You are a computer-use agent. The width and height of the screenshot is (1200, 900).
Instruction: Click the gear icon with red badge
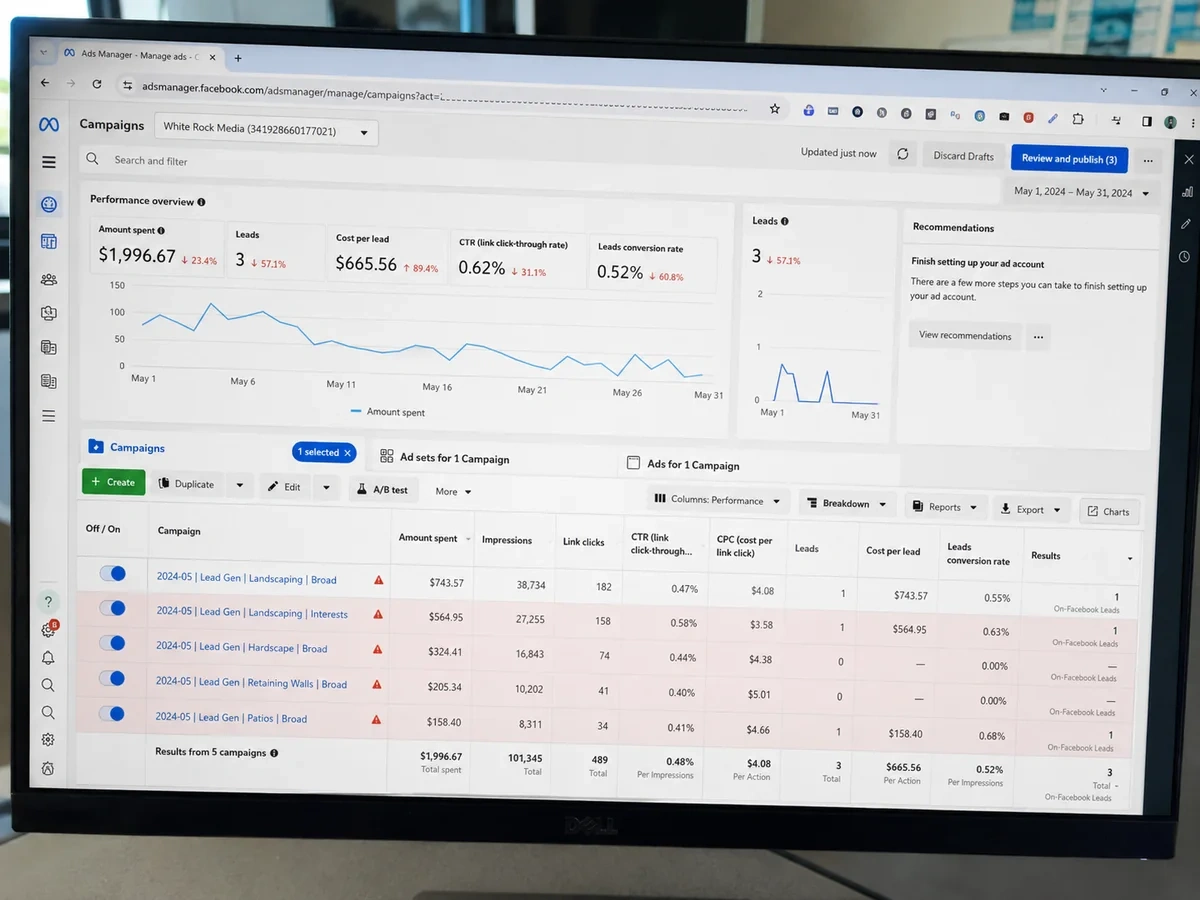[48, 630]
